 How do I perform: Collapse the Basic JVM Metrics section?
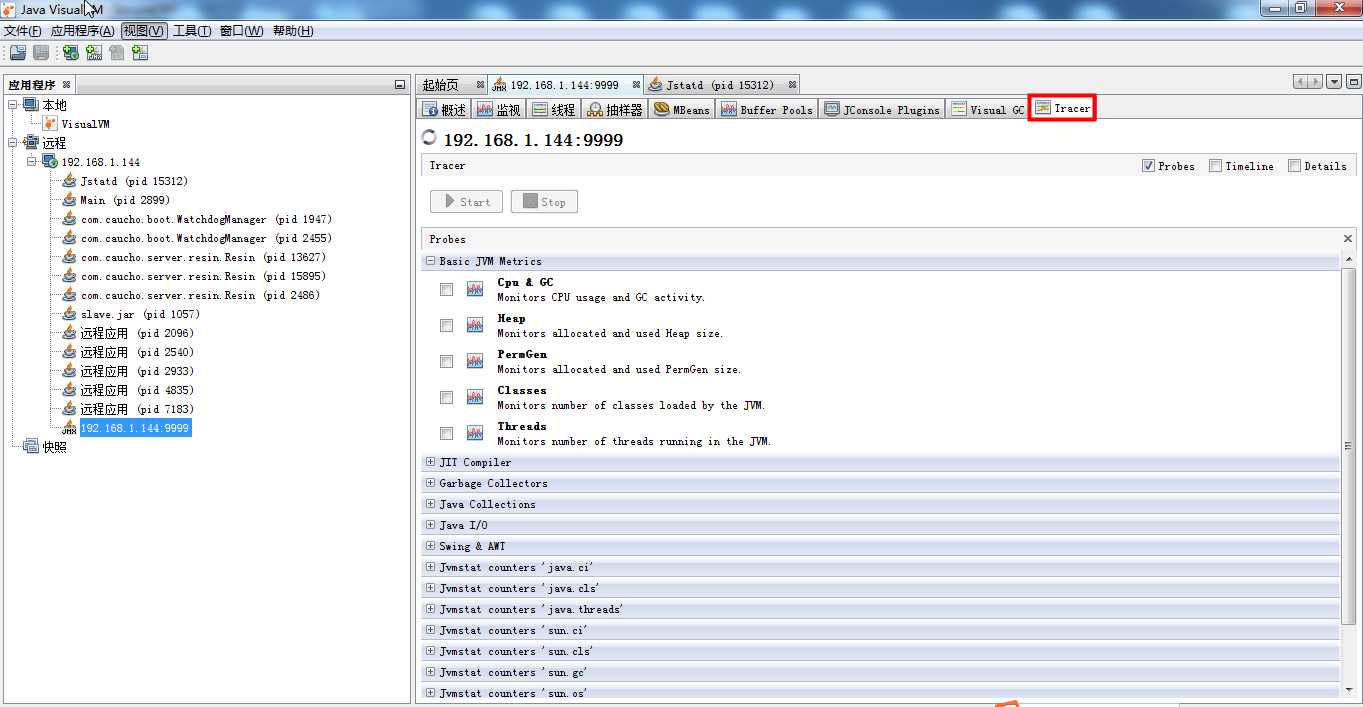pyautogui.click(x=431, y=261)
